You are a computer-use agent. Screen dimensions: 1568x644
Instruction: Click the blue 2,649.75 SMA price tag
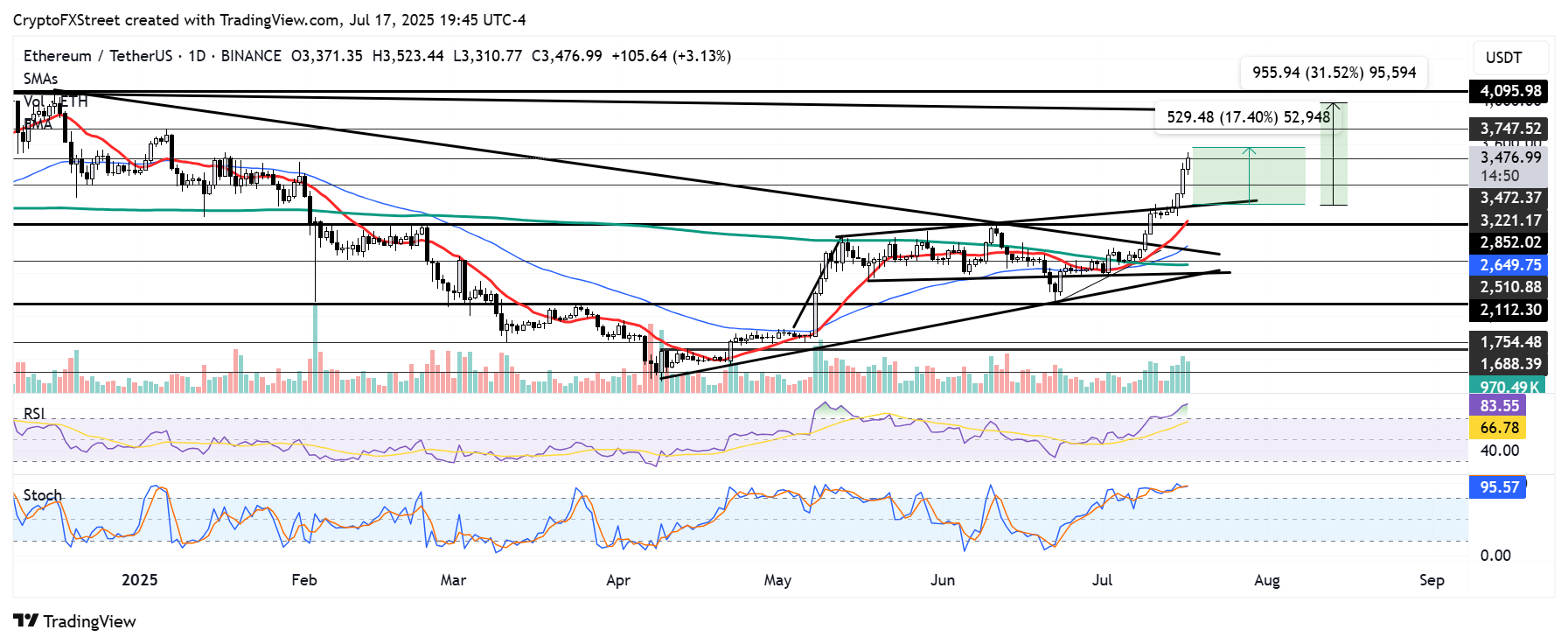pos(1509,265)
